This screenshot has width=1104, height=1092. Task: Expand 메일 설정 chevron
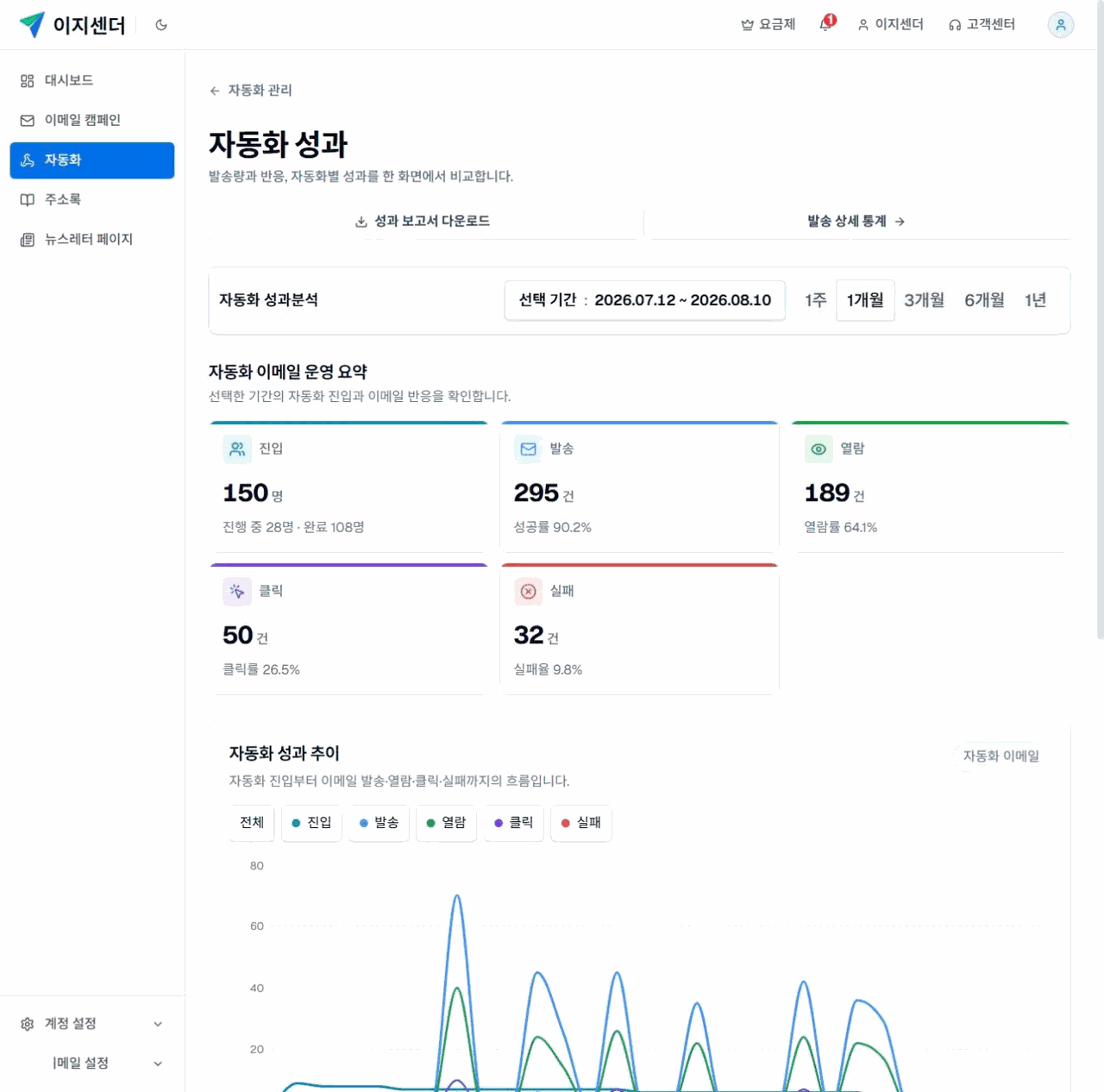(x=158, y=1064)
